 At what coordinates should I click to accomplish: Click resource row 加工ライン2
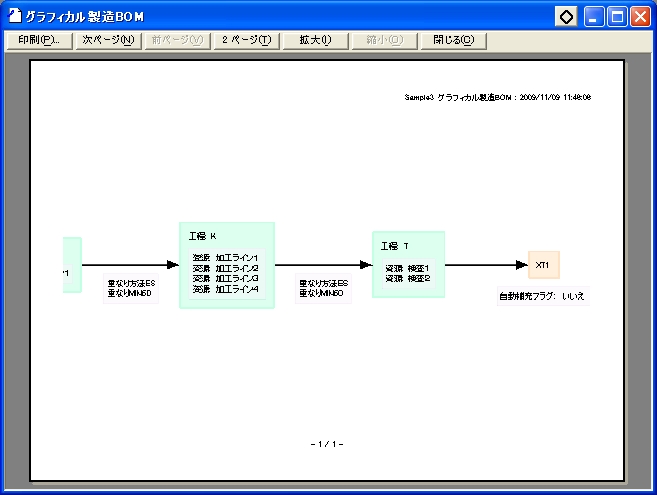(x=225, y=268)
